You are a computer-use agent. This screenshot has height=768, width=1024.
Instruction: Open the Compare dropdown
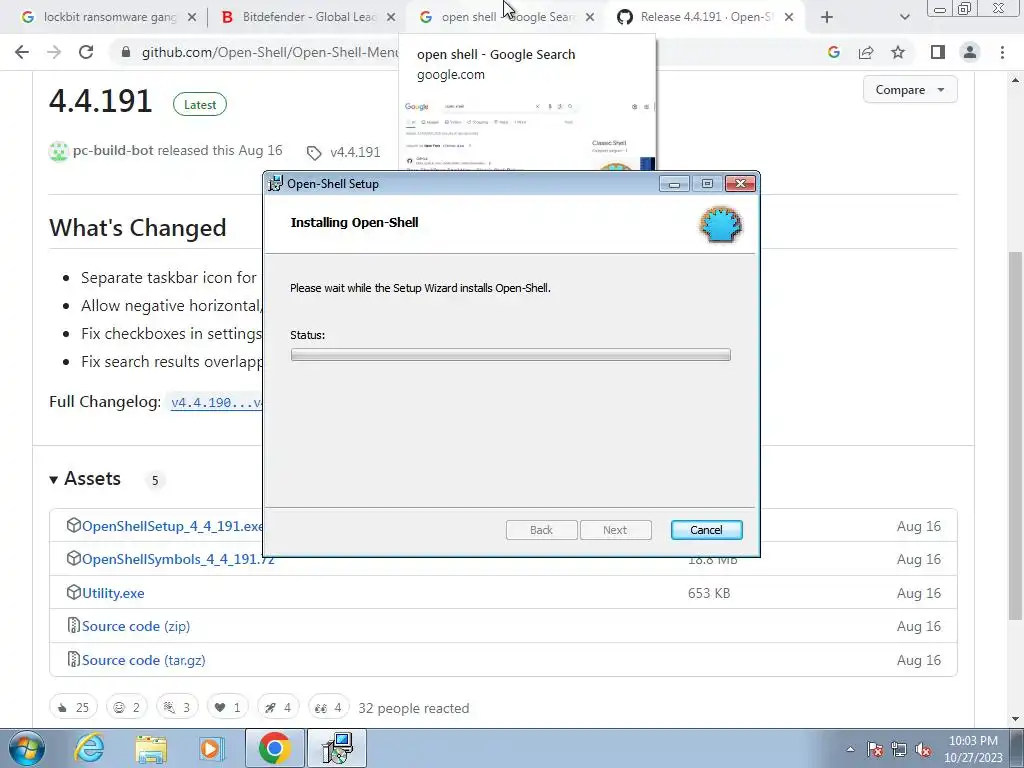point(910,89)
